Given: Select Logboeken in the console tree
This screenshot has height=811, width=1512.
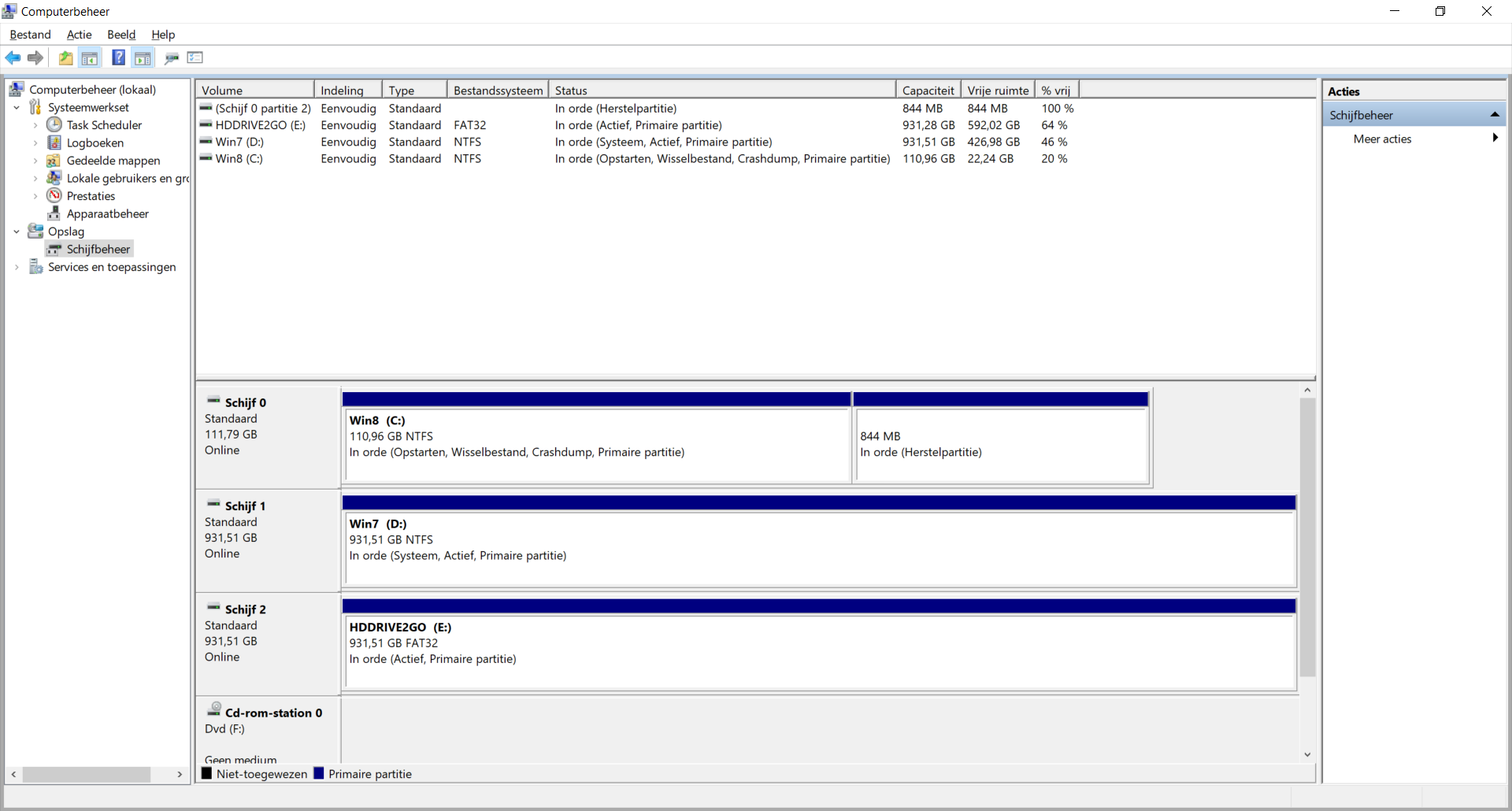Looking at the screenshot, I should coord(94,143).
